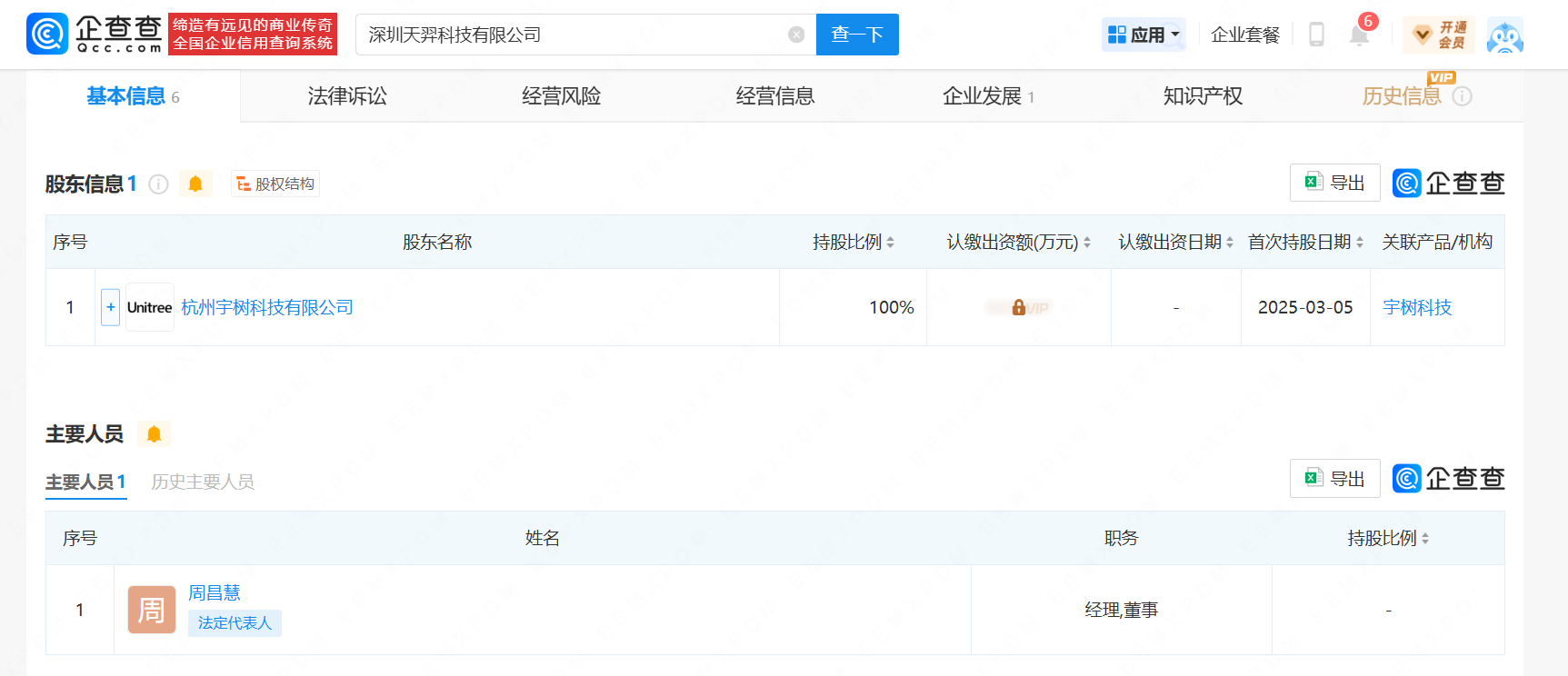Image resolution: width=1568 pixels, height=676 pixels.
Task: Click the 关联产品/机构 column header
Action: click(x=1437, y=243)
